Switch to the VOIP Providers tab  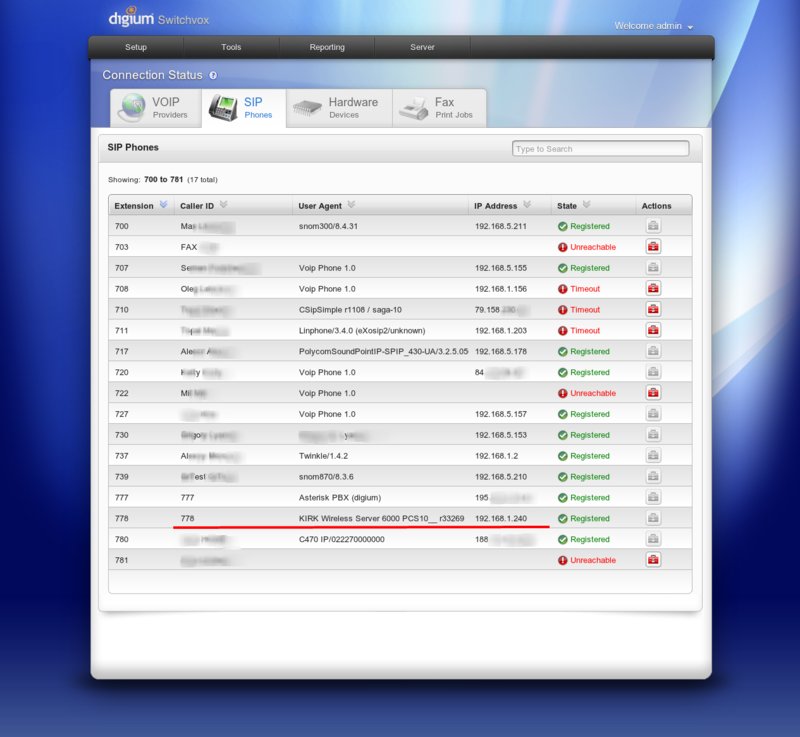[x=156, y=108]
